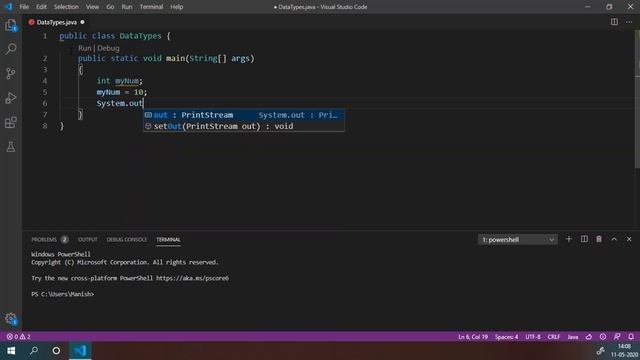640x360 pixels.
Task: Open the Help menu
Action: pyautogui.click(x=177, y=7)
